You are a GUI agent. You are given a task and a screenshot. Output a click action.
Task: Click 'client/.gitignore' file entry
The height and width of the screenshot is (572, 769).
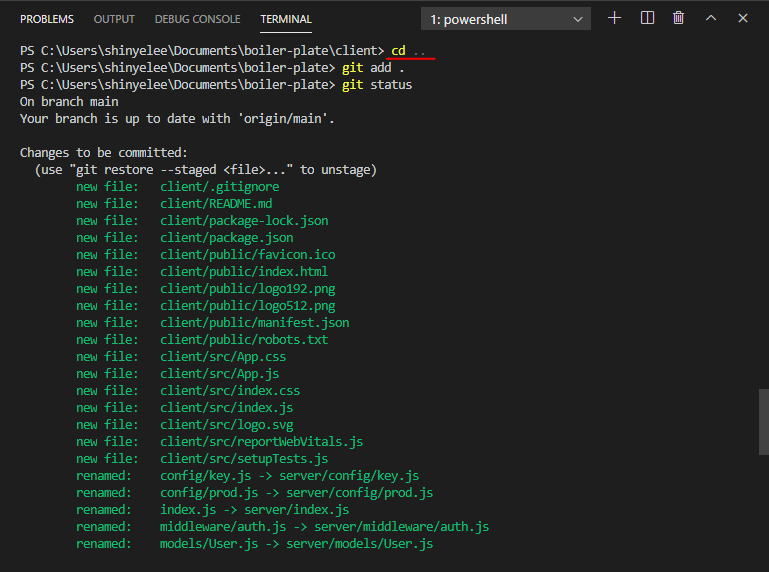pyautogui.click(x=220, y=187)
